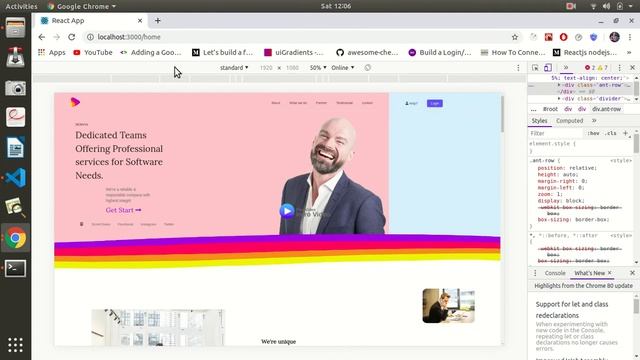
Task: Open the Online throttling dropdown
Action: click(343, 68)
